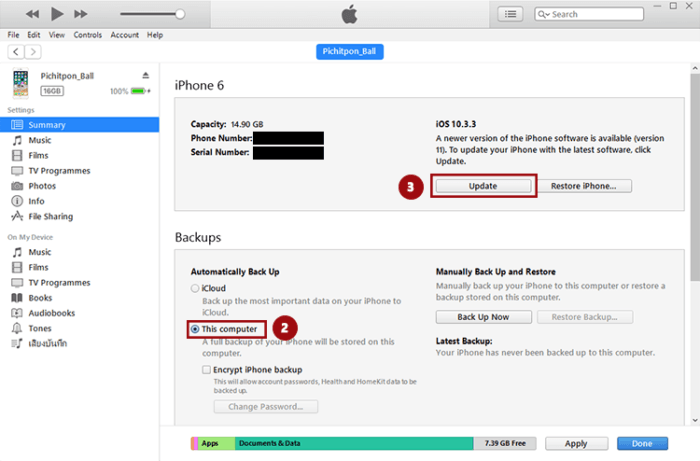Go forward with the right arrow

click(33, 52)
